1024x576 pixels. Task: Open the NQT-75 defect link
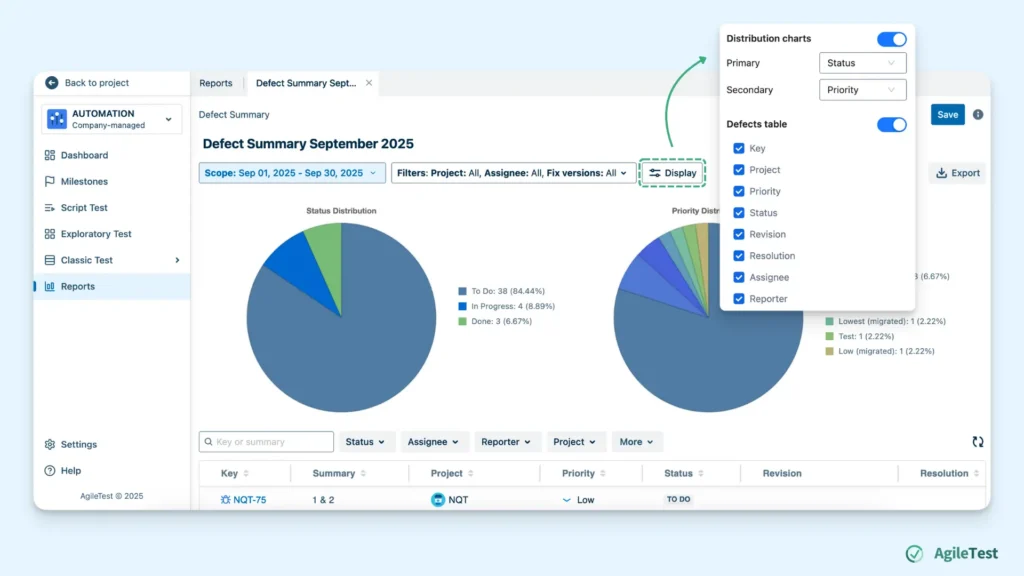[250, 500]
